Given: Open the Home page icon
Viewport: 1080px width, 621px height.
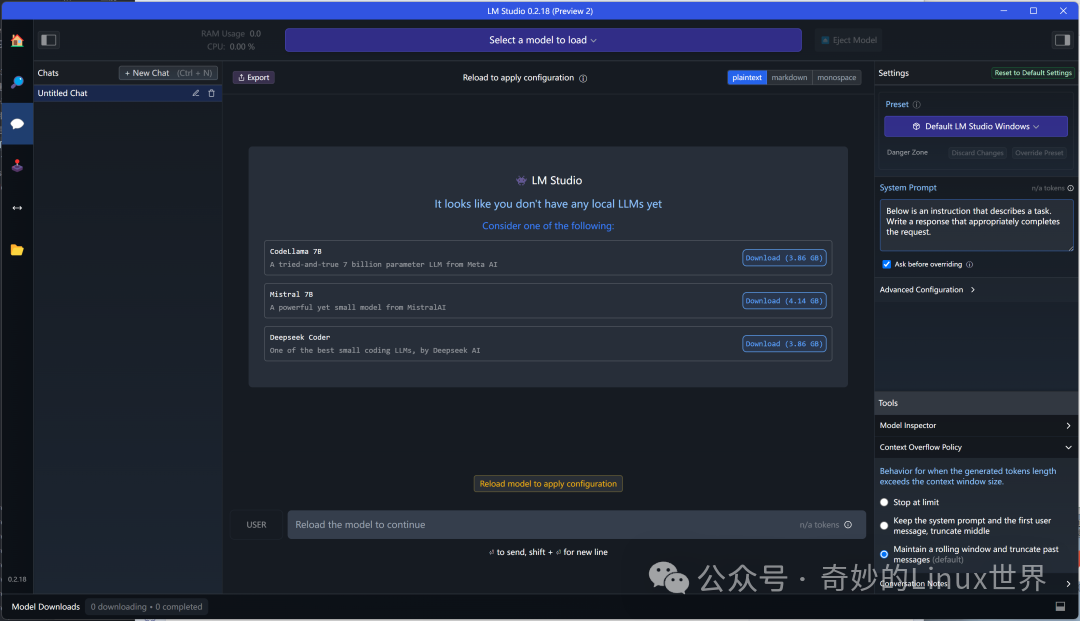Looking at the screenshot, I should [x=17, y=41].
